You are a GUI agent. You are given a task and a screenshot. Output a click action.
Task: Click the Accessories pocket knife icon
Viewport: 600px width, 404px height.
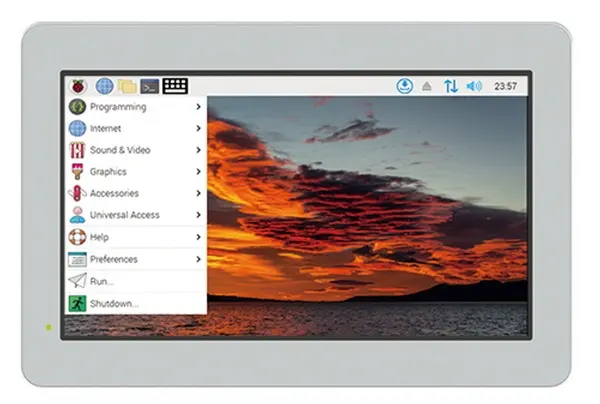click(x=77, y=193)
